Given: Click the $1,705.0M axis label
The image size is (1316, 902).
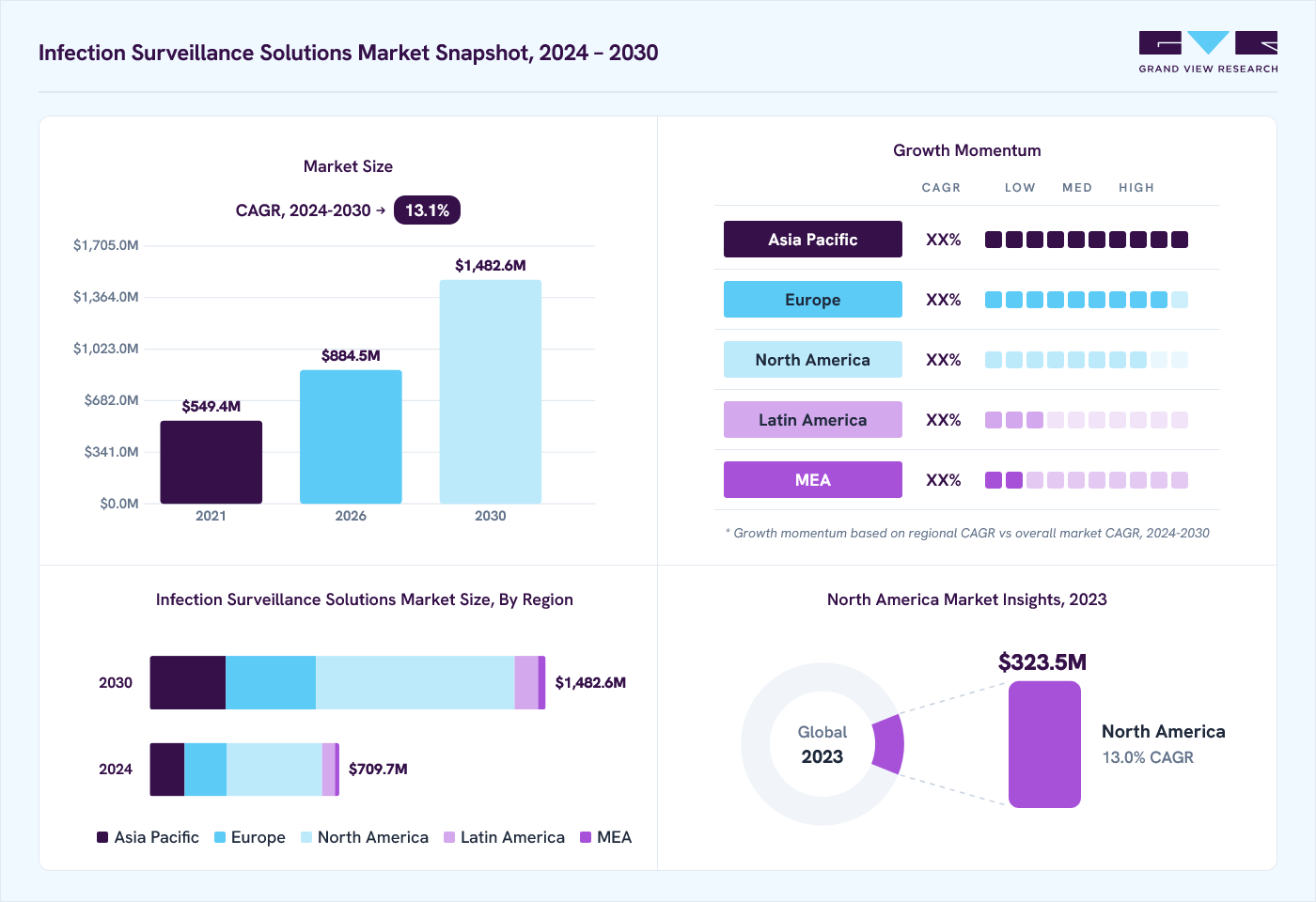Looking at the screenshot, I should click(106, 245).
